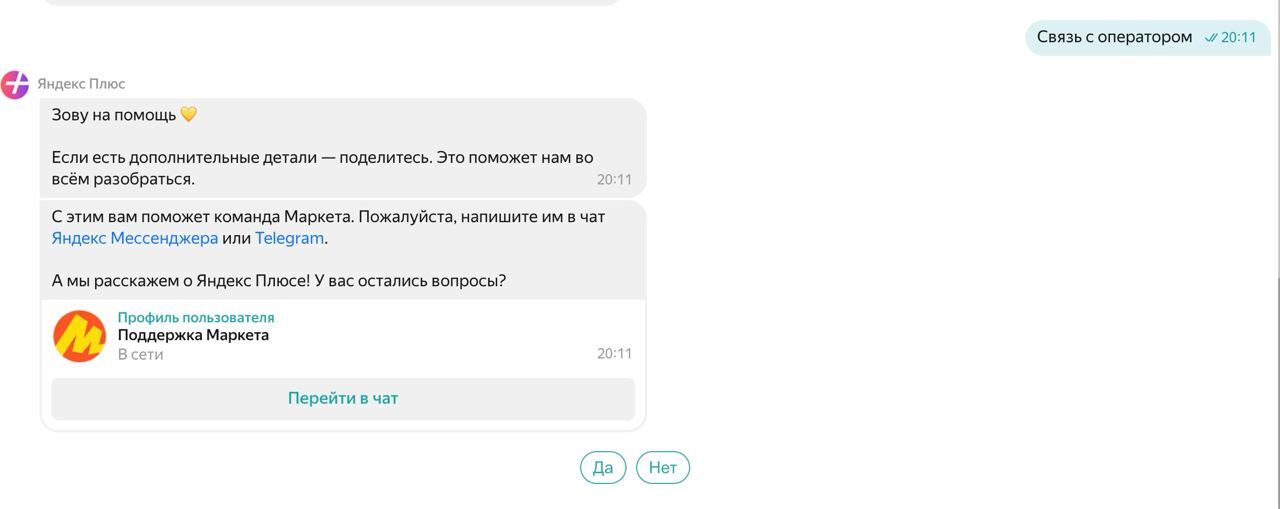
Task: Open the Профиль пользователя label
Action: [x=196, y=317]
